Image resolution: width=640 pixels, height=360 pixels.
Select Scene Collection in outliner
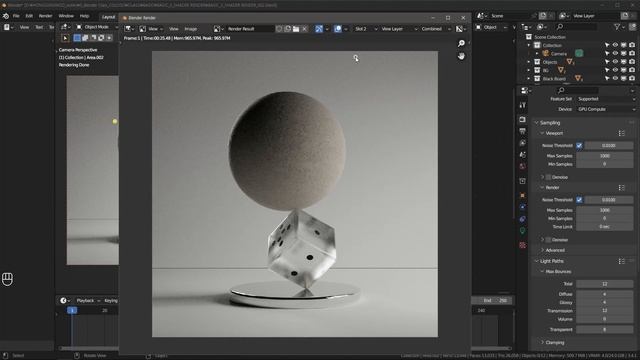549,37
